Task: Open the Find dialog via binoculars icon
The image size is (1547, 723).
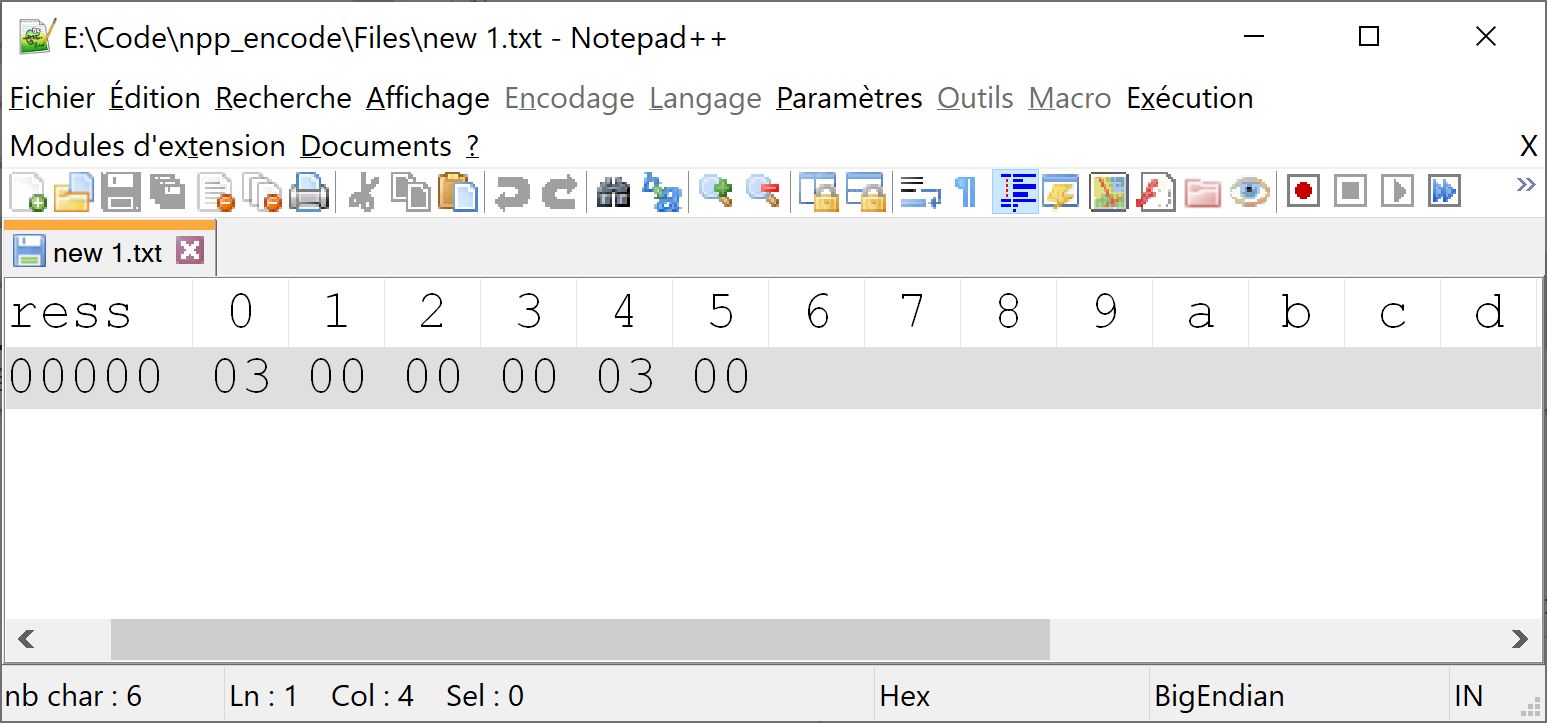Action: pos(615,192)
